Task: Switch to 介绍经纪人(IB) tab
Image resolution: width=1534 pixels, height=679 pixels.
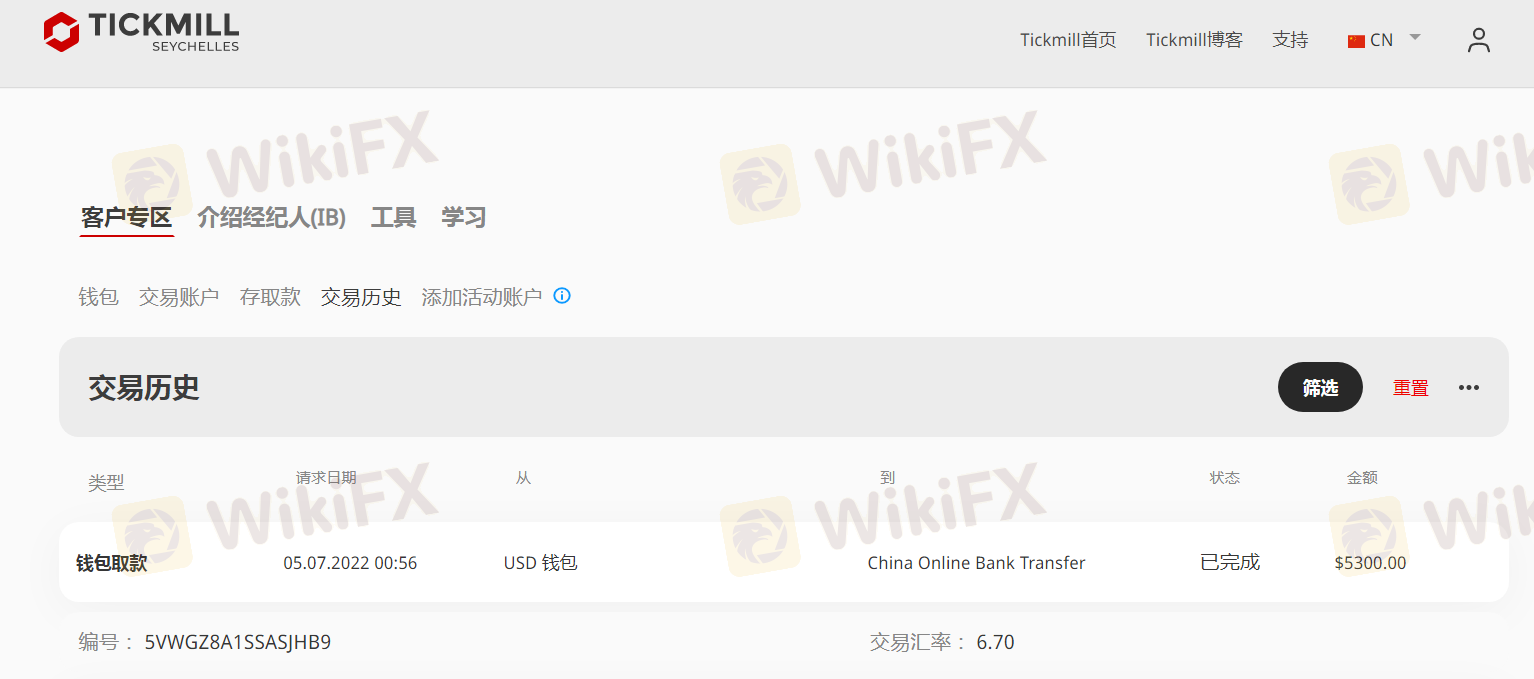Action: pos(272,217)
